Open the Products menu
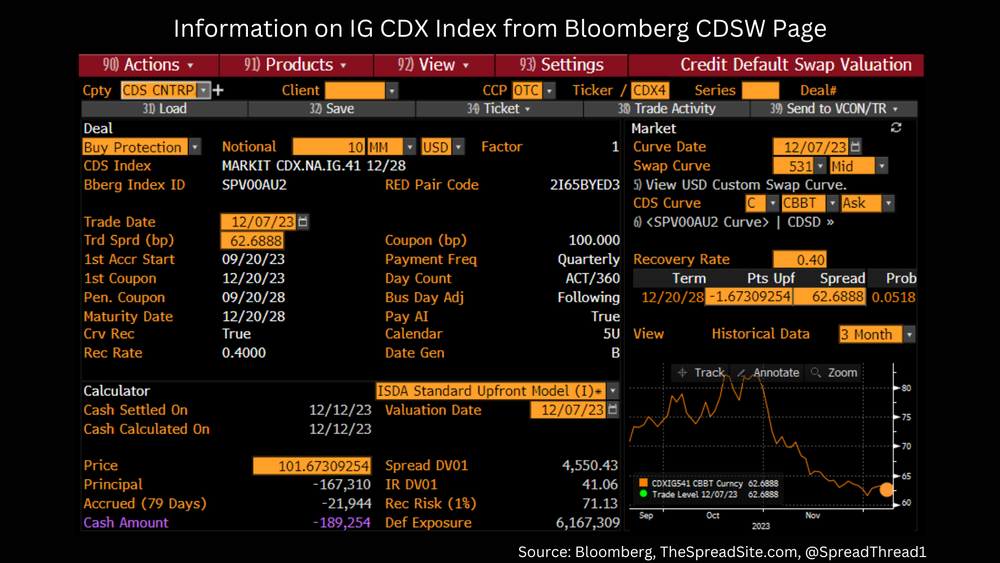The height and width of the screenshot is (563, 1000). point(295,65)
